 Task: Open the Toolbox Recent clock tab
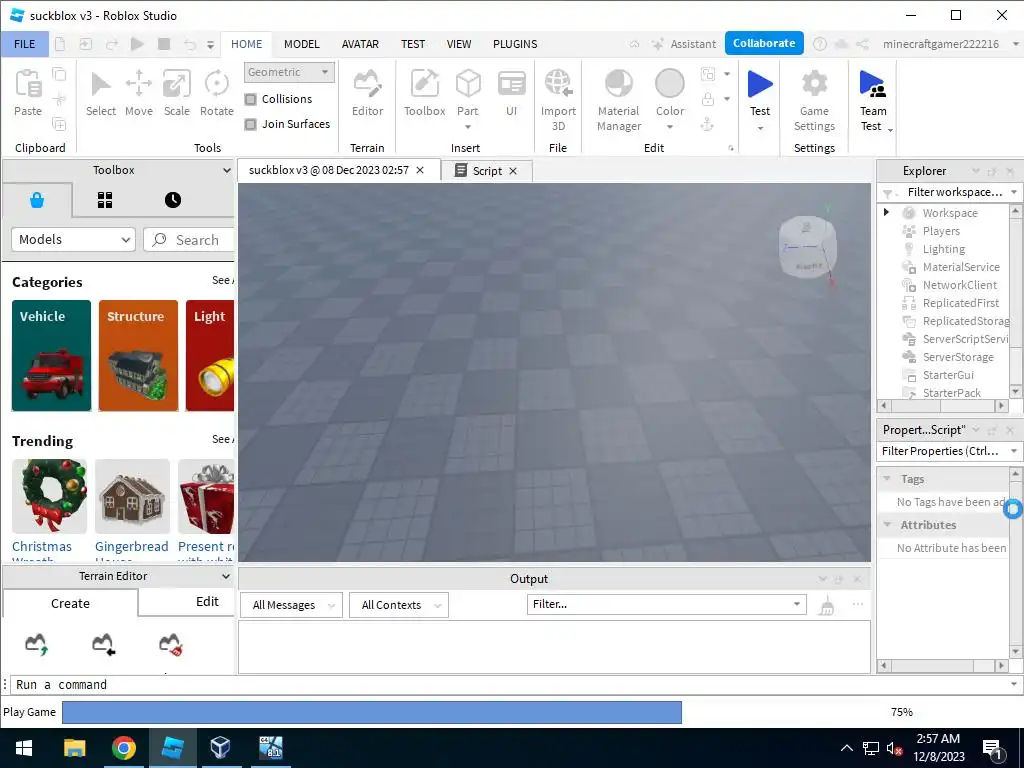172,200
